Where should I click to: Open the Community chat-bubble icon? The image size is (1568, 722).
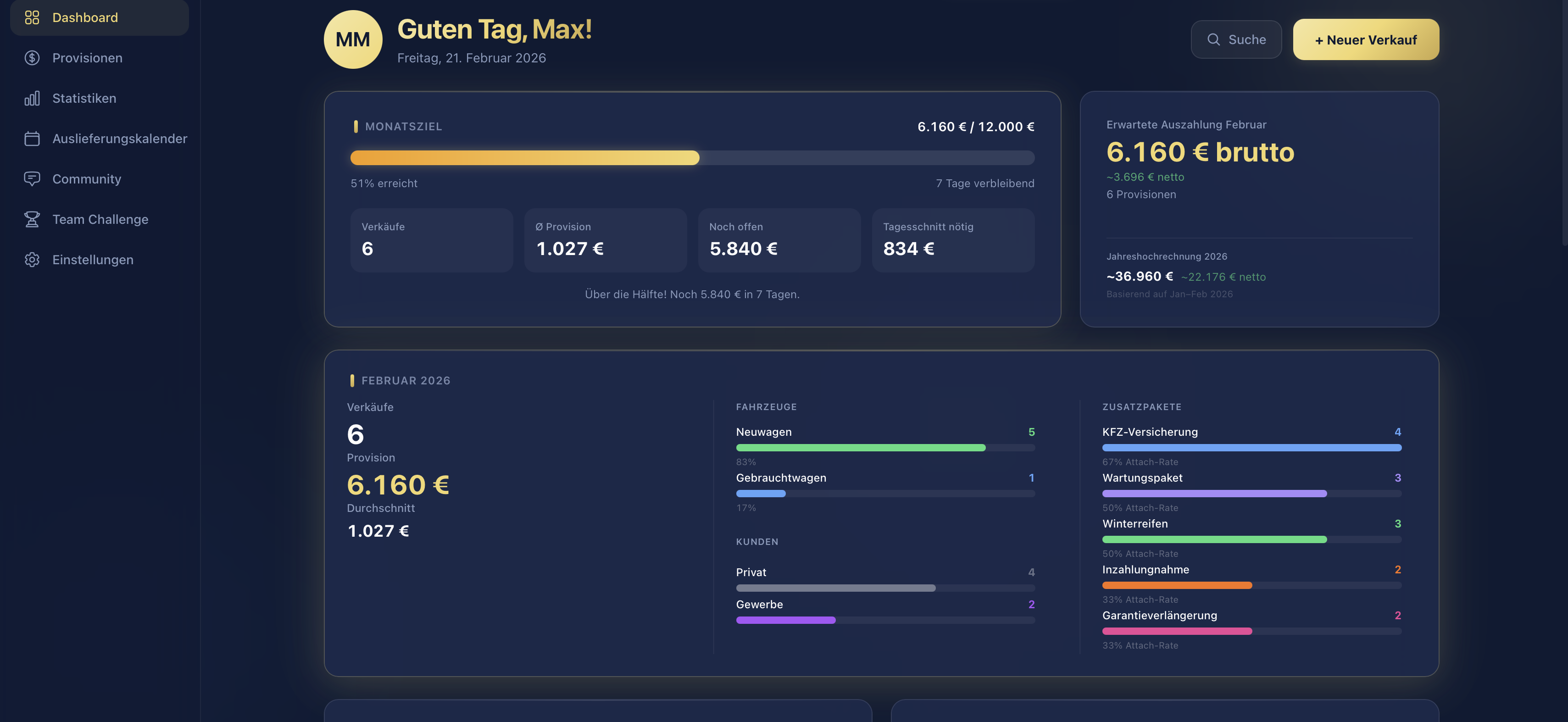pyautogui.click(x=32, y=179)
